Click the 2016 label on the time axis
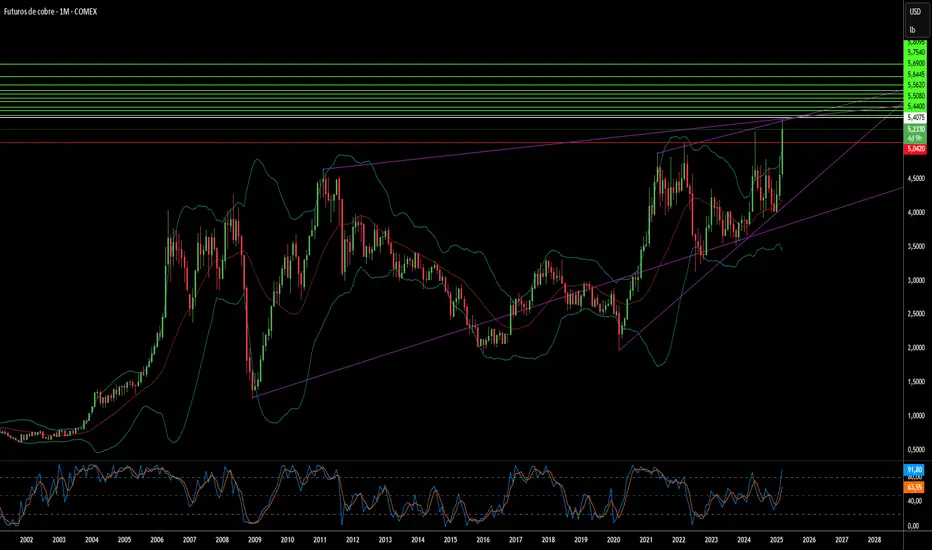Screen dimensions: 932x550 click(483, 540)
